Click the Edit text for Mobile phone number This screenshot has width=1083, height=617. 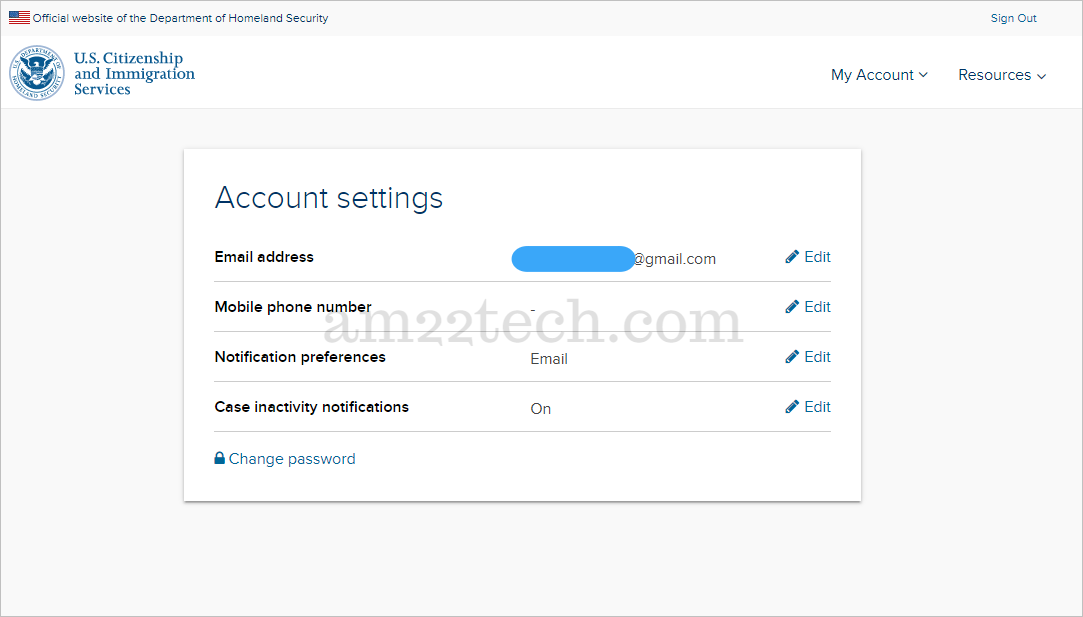coord(818,307)
